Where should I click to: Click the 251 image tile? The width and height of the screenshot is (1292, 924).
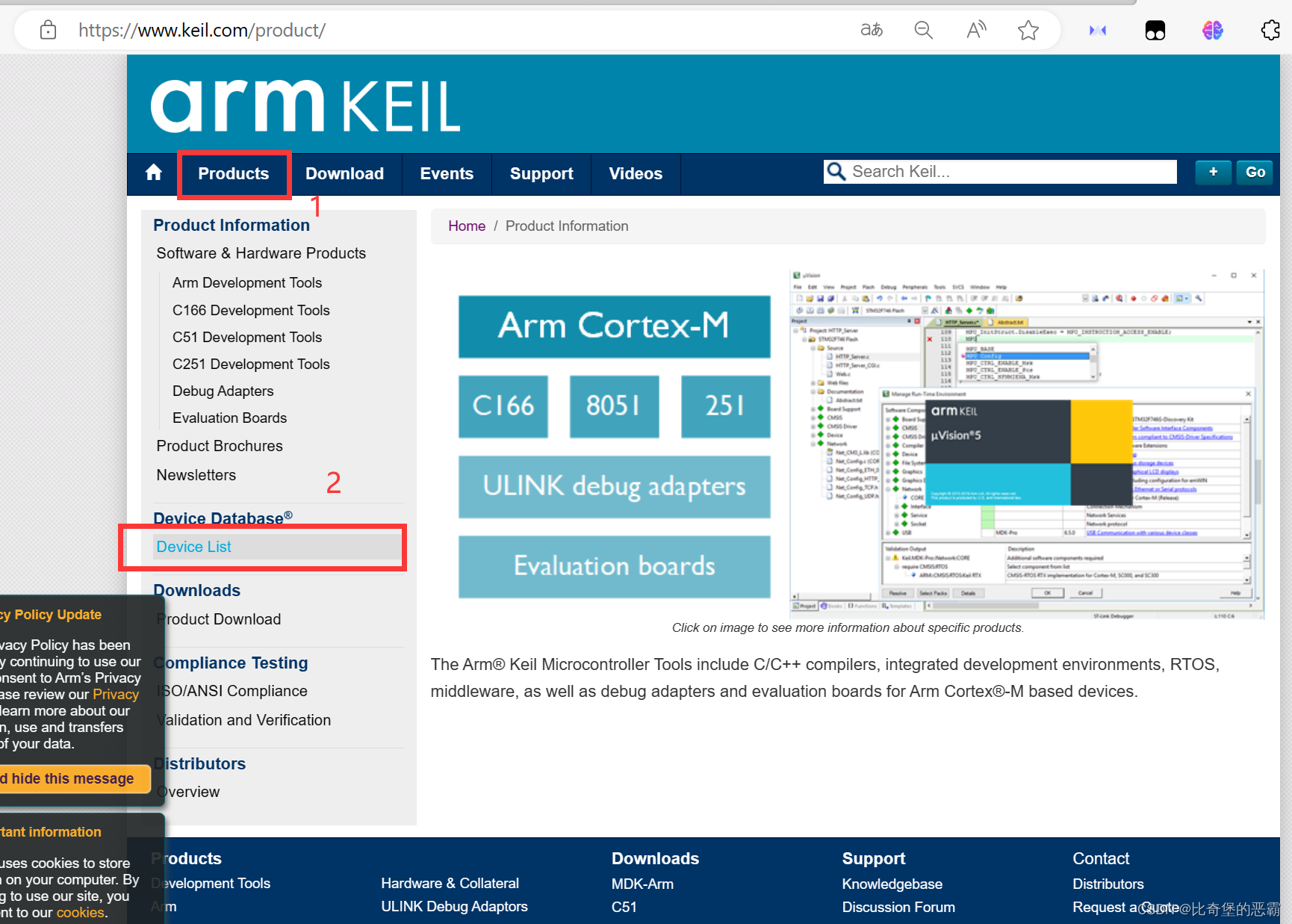(725, 406)
